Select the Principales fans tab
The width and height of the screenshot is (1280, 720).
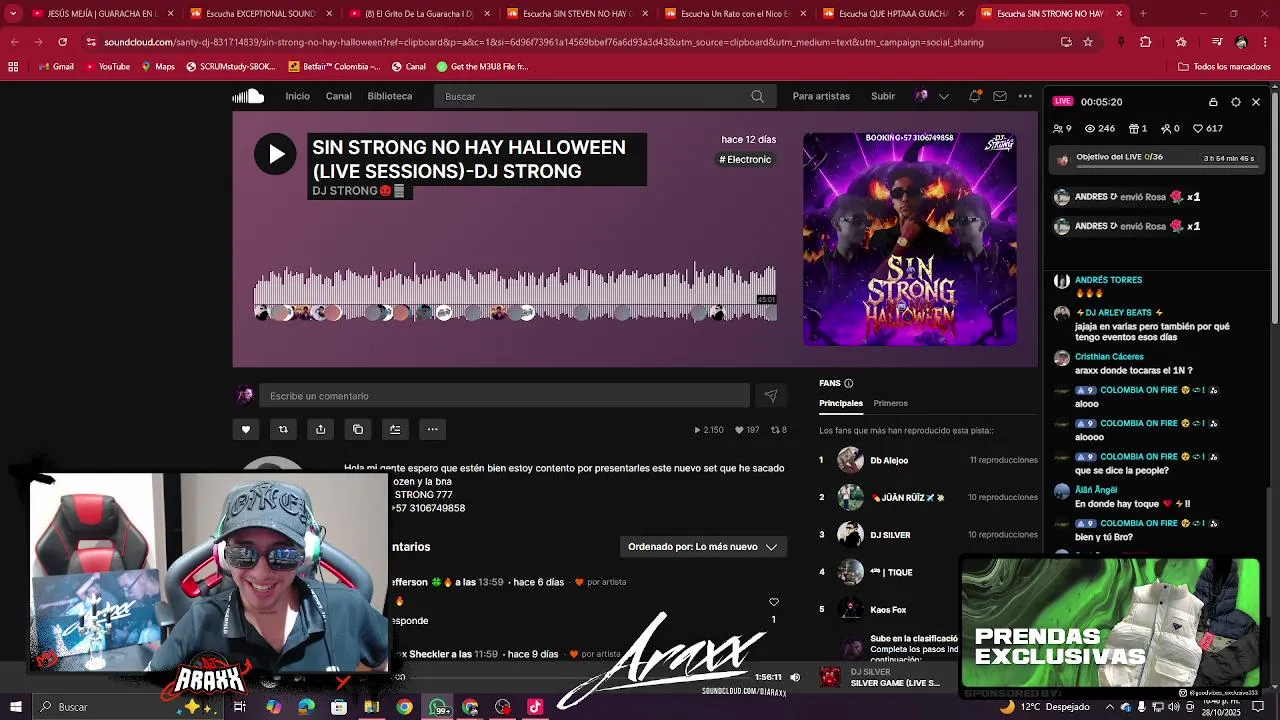tap(841, 403)
